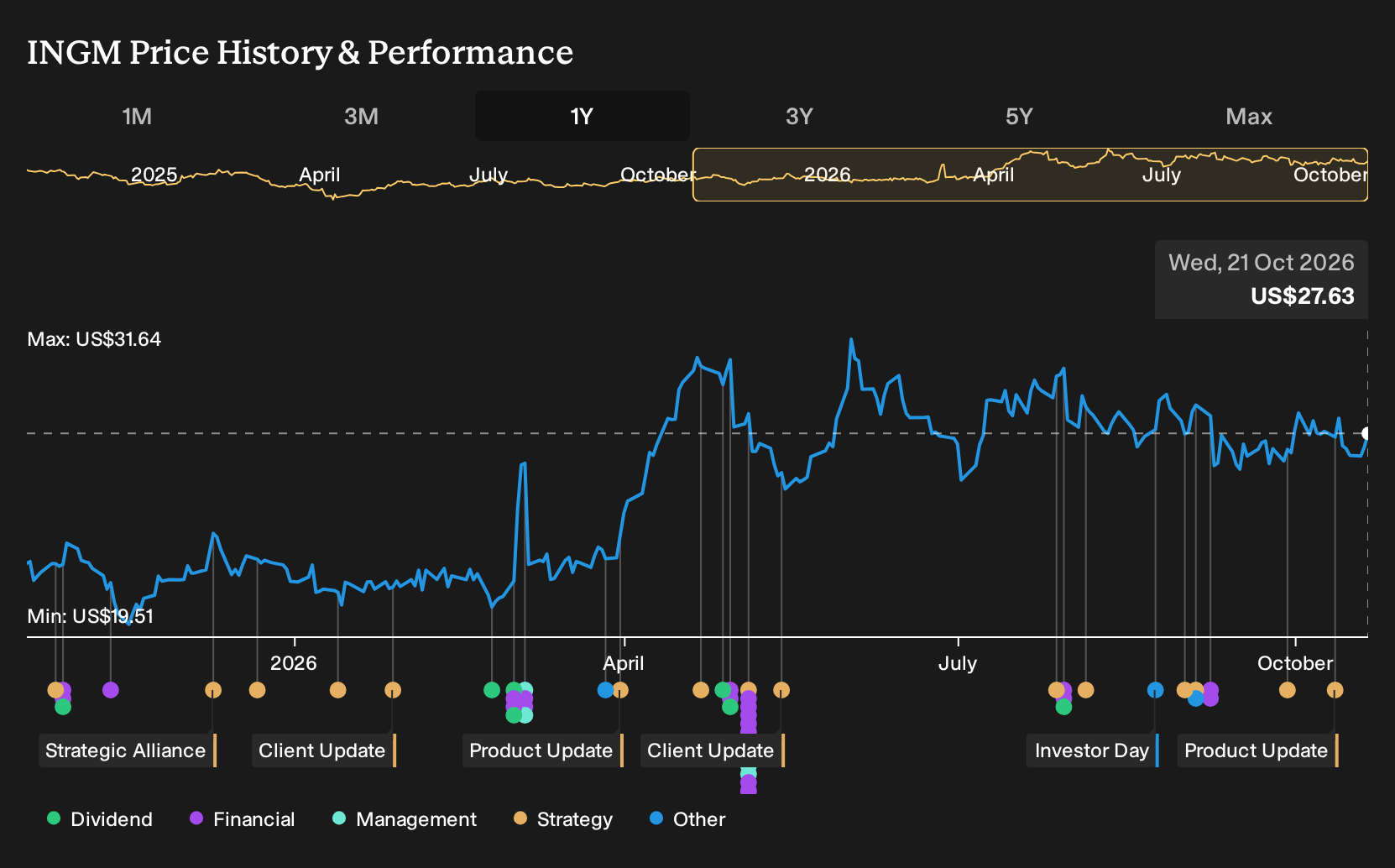Open the Strategic Alliance event label
This screenshot has height=868, width=1395.
[x=128, y=750]
